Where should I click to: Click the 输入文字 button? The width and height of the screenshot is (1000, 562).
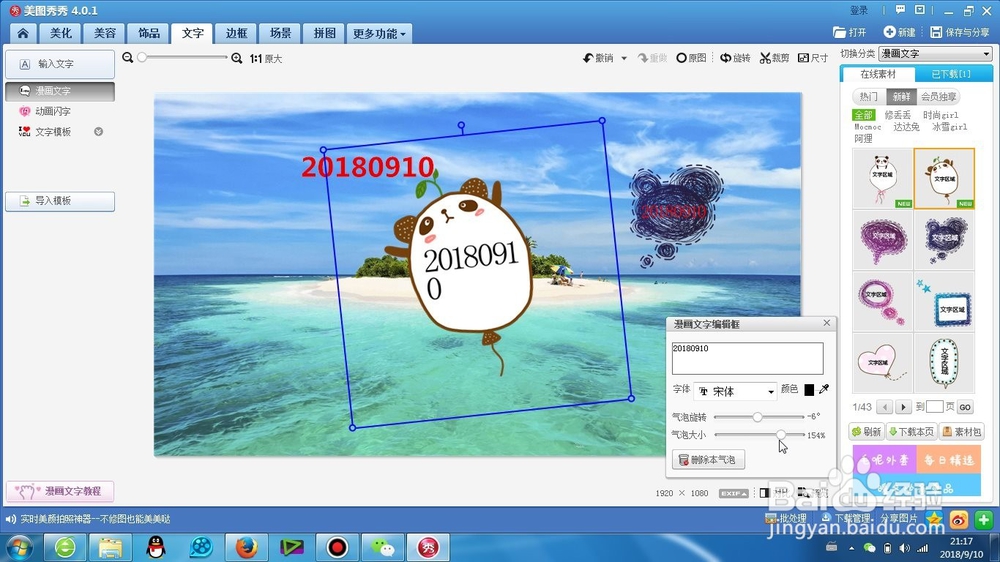point(60,64)
